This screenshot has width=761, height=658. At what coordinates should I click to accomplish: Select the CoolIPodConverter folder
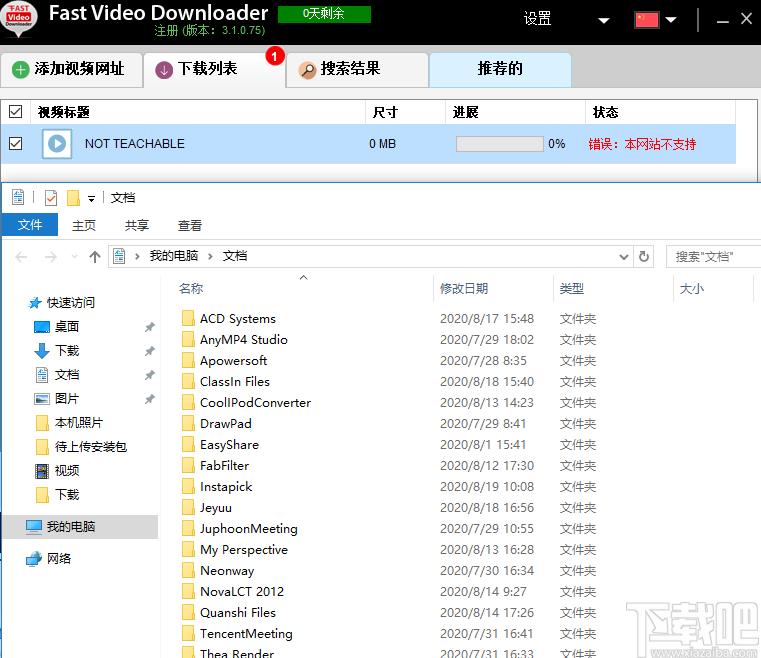pos(255,402)
